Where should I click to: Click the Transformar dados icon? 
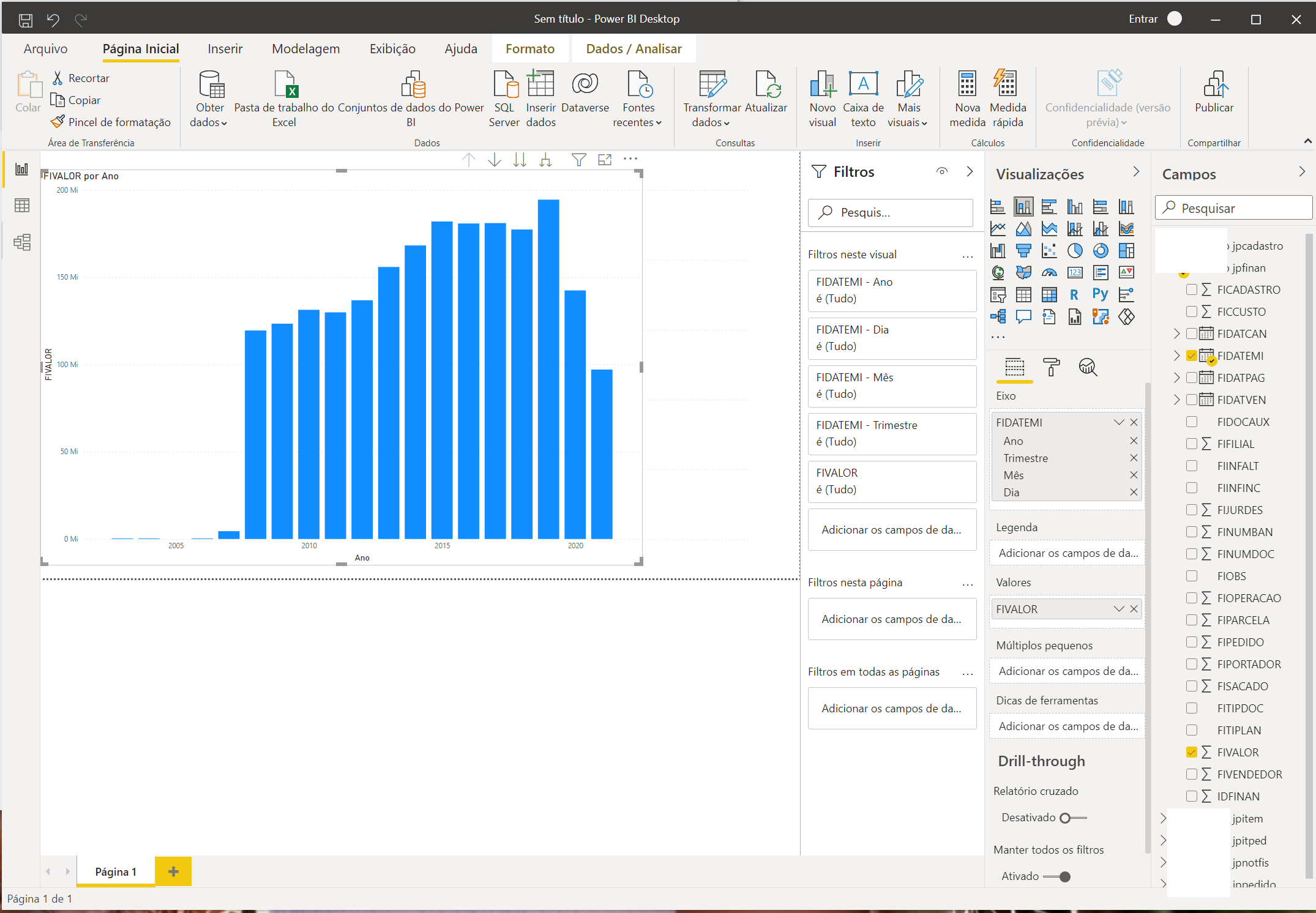click(712, 85)
